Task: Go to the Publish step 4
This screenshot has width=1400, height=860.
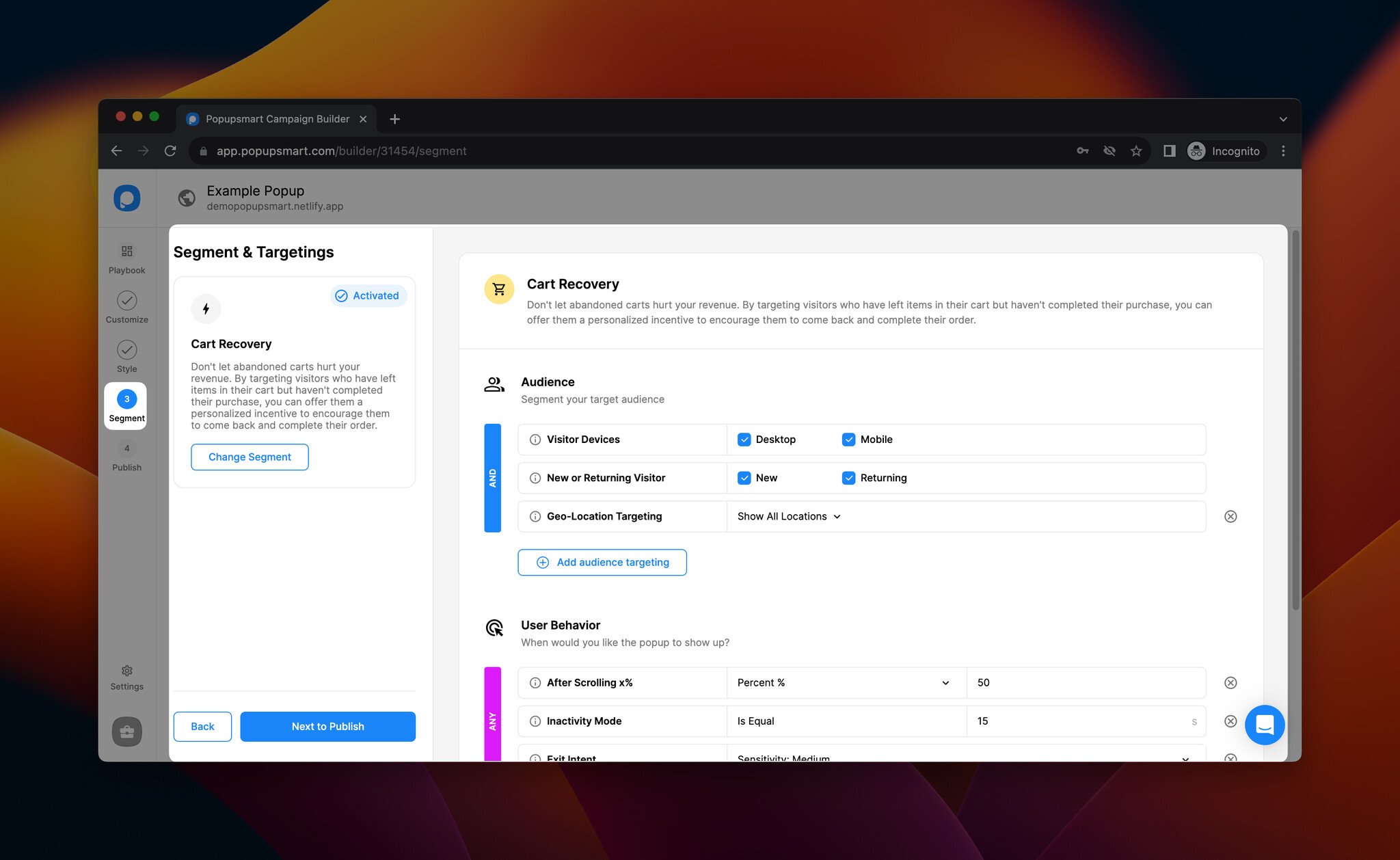Action: tap(126, 456)
